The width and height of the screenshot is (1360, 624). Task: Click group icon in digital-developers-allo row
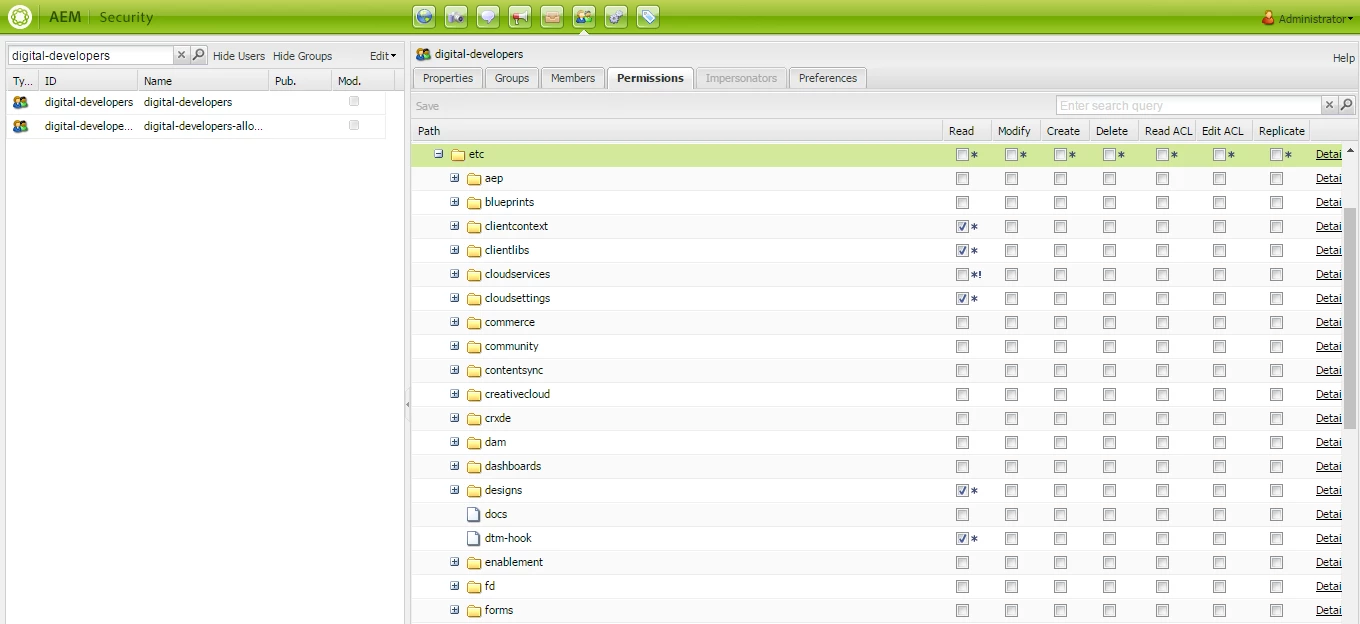(x=21, y=126)
